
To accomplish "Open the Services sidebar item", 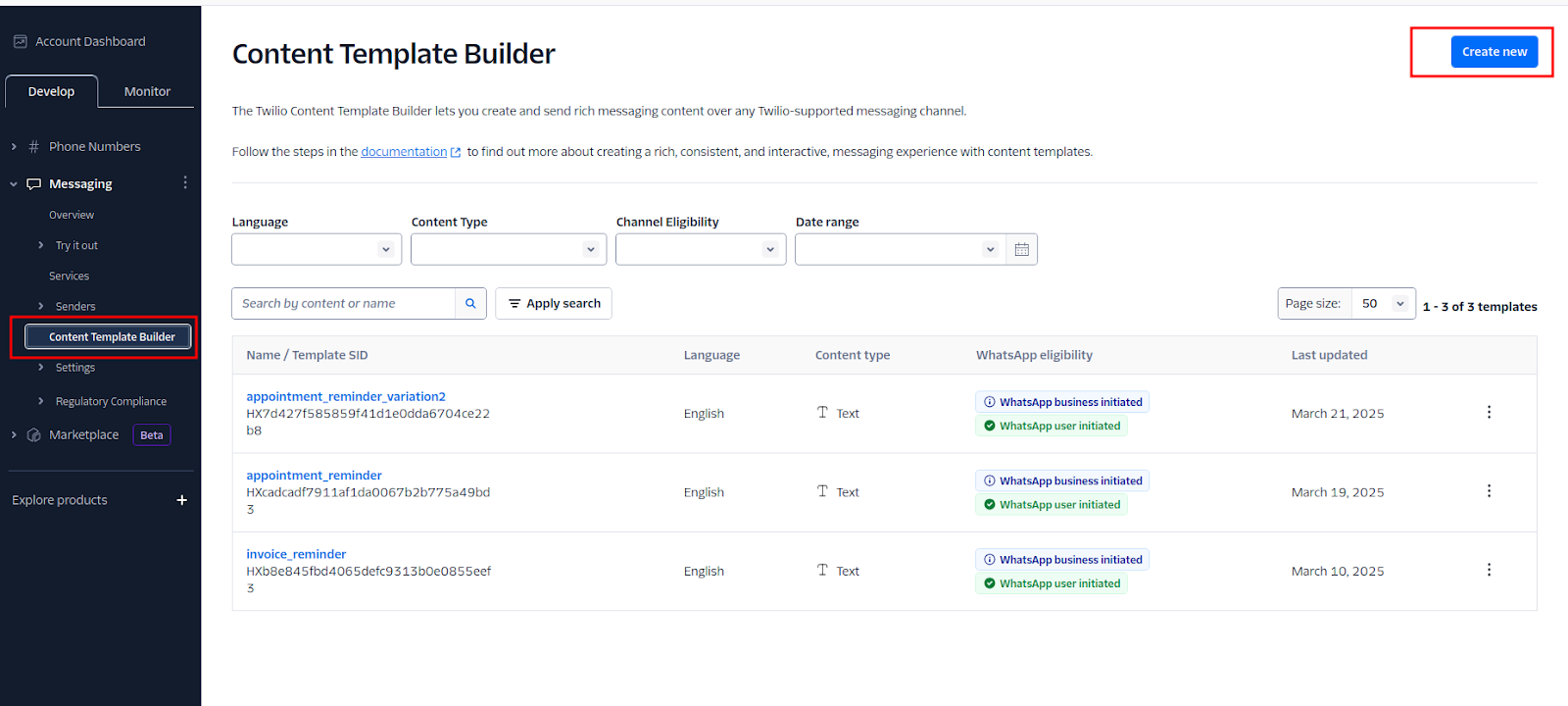I will pyautogui.click(x=69, y=277).
